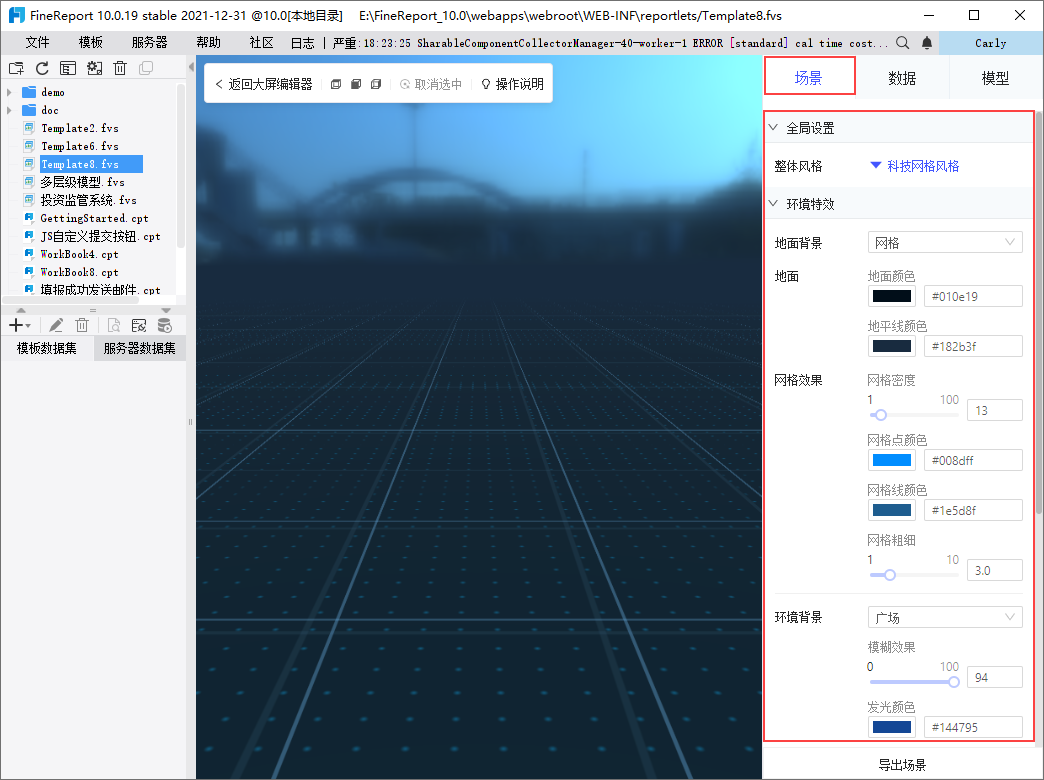The width and height of the screenshot is (1044, 780).
Task: Select the 服务器数据集 tab
Action: (x=140, y=348)
